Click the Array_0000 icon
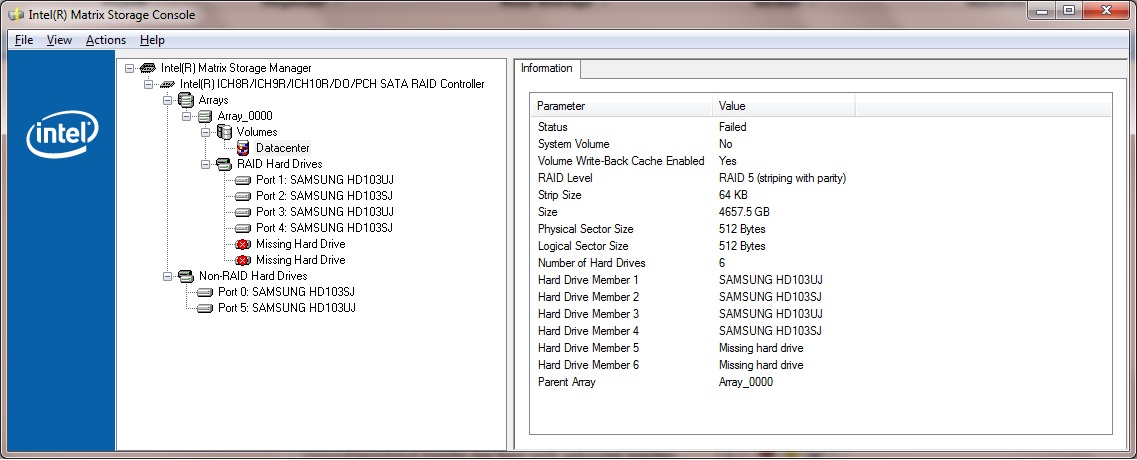Viewport: 1137px width, 460px height. point(205,116)
